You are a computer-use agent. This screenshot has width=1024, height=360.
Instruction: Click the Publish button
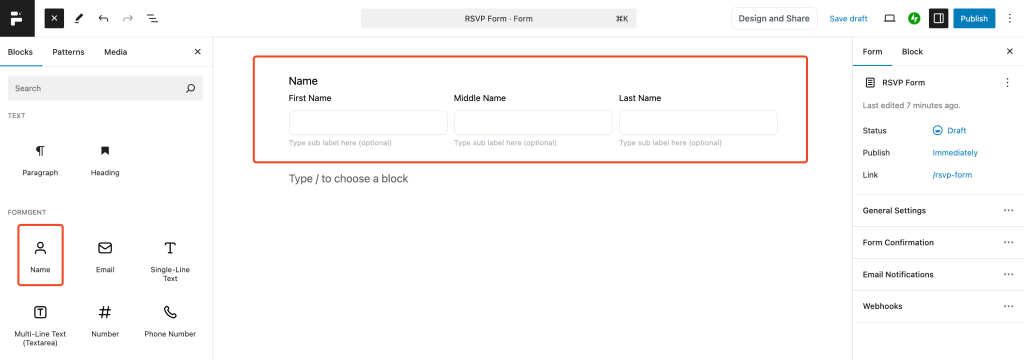(x=974, y=18)
